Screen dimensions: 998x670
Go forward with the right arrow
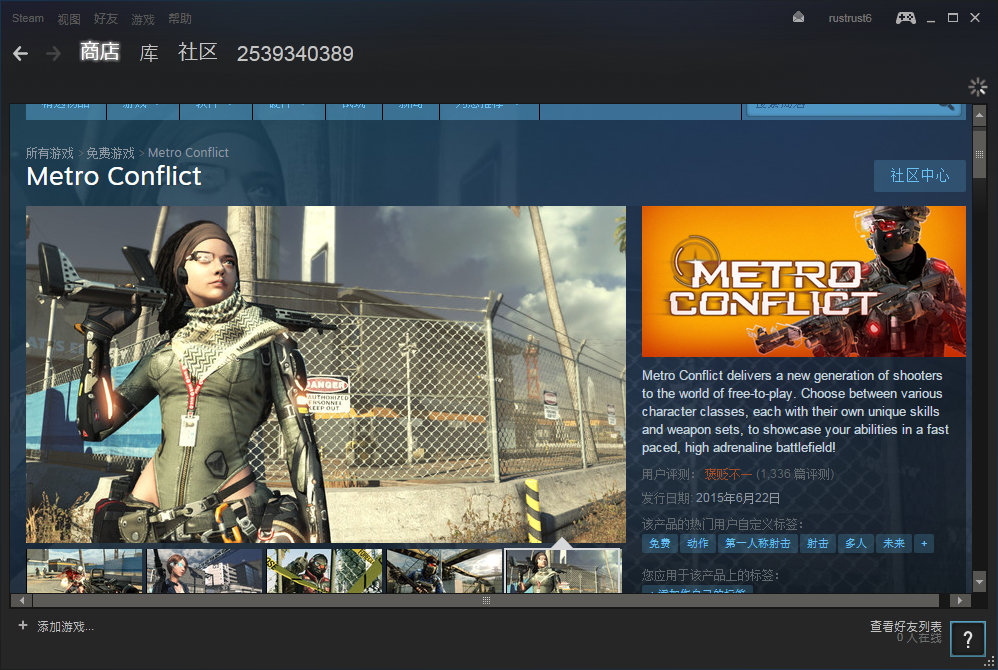pos(53,53)
